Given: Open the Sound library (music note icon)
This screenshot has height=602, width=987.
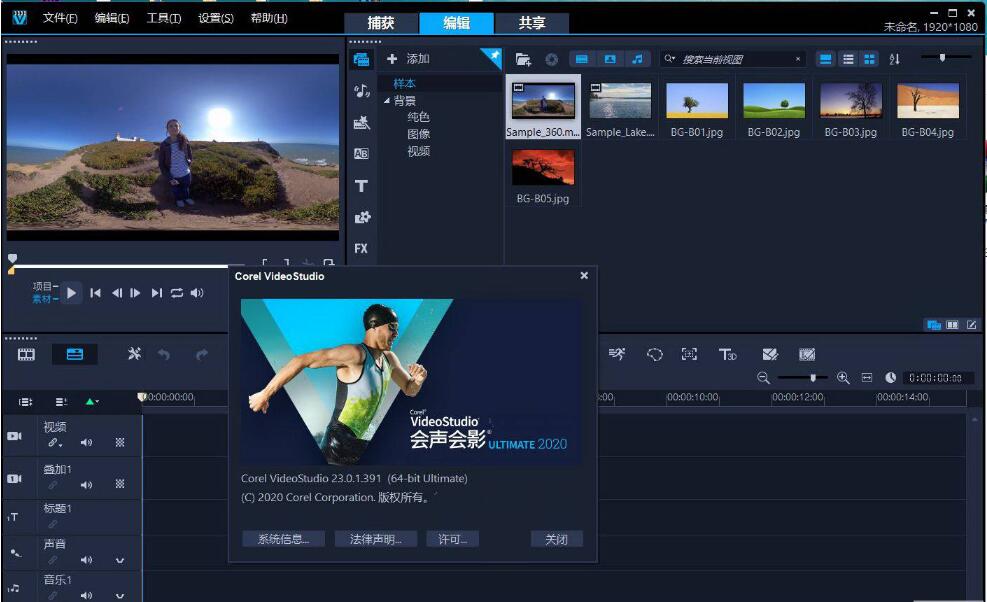Looking at the screenshot, I should pyautogui.click(x=361, y=91).
